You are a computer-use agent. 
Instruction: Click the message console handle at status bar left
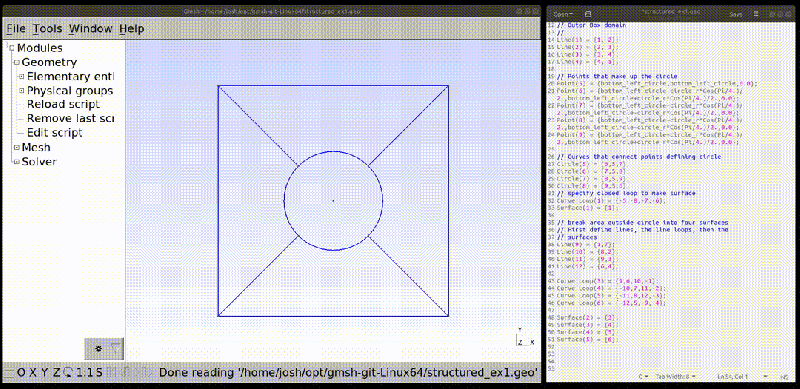coord(9,373)
